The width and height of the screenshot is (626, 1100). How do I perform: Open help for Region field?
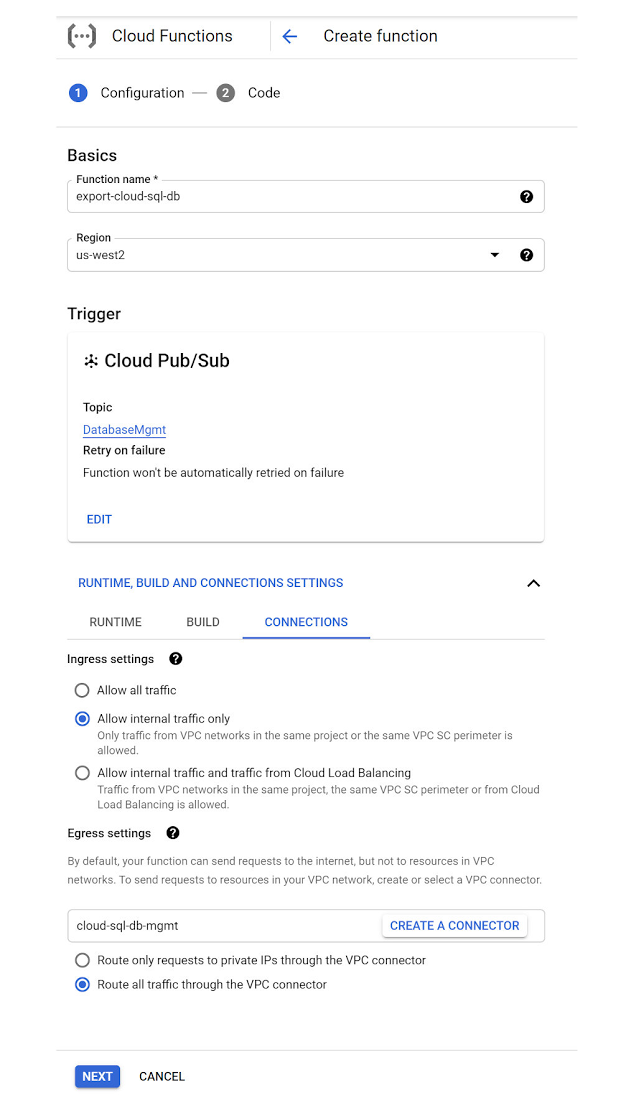coord(527,254)
